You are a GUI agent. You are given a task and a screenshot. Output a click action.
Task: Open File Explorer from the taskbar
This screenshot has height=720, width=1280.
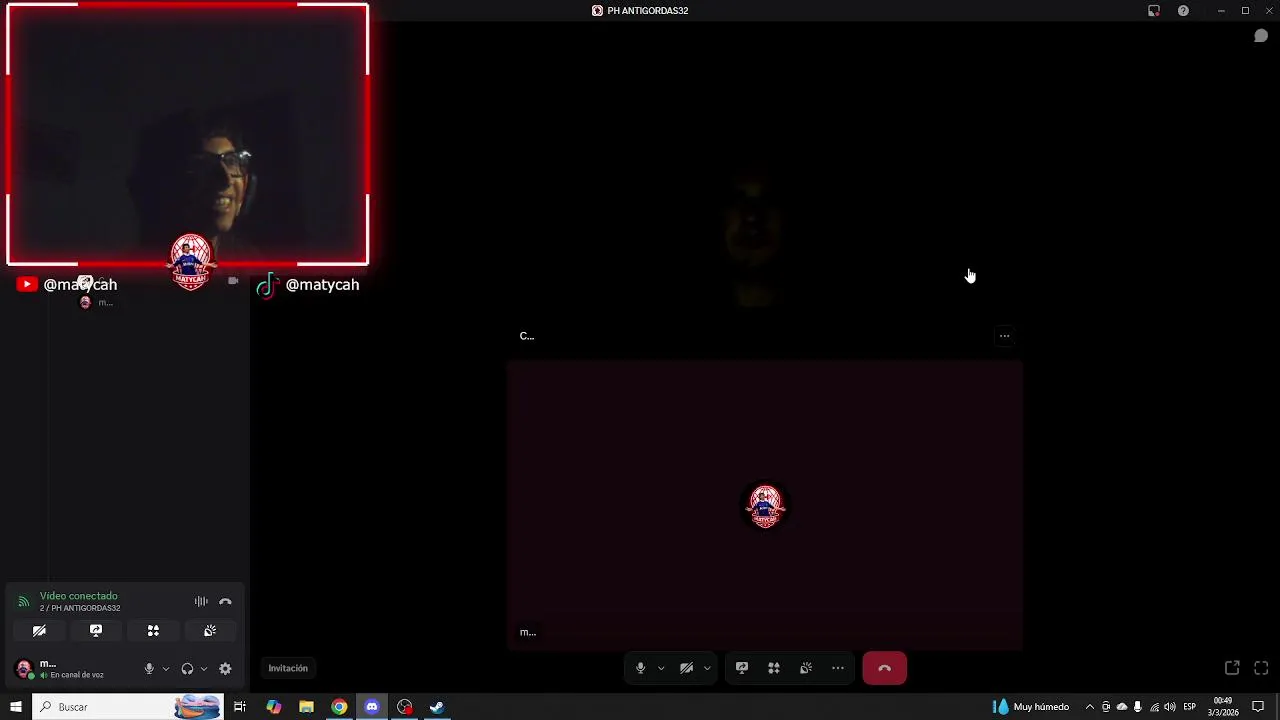pyautogui.click(x=307, y=707)
